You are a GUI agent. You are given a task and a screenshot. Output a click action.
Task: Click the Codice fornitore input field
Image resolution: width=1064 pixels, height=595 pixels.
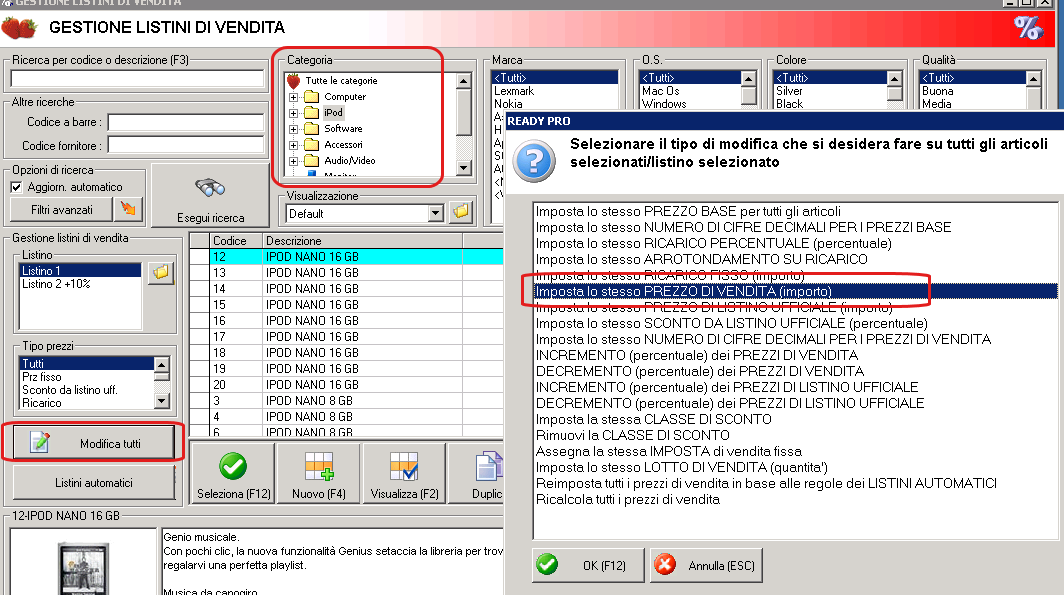click(186, 145)
